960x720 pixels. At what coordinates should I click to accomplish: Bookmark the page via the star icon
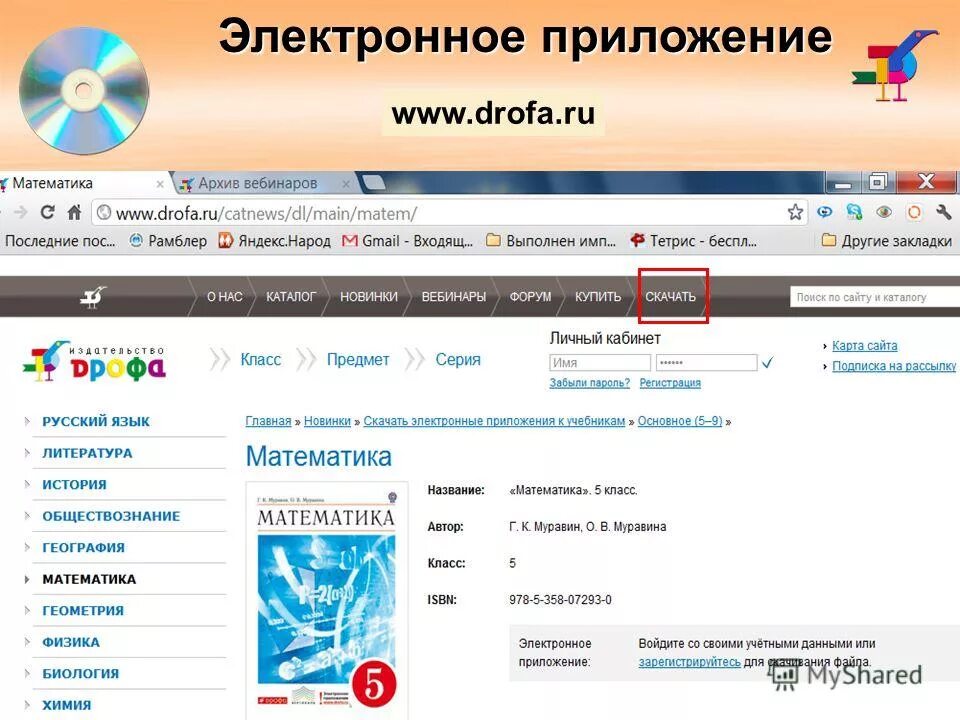tap(796, 212)
